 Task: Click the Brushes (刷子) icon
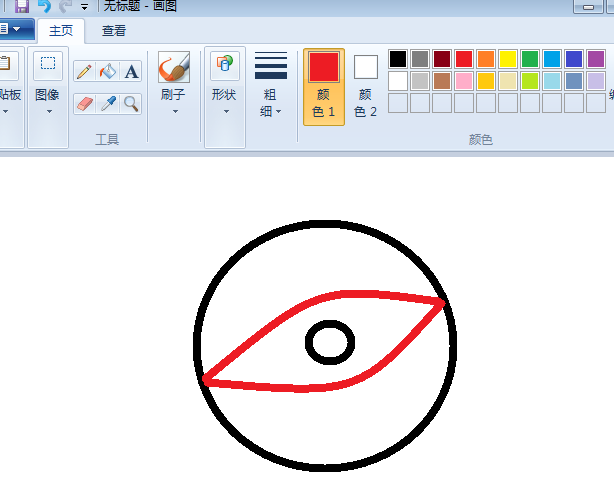[x=173, y=69]
